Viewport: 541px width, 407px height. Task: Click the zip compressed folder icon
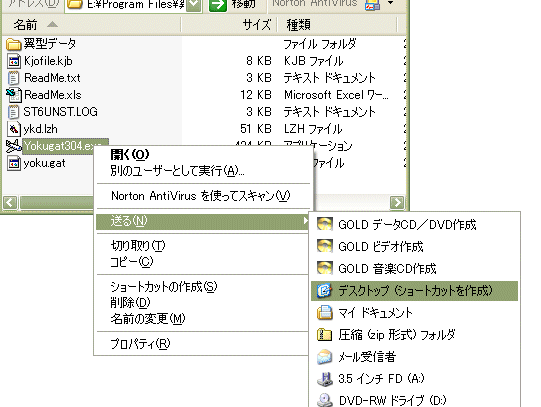pos(325,334)
